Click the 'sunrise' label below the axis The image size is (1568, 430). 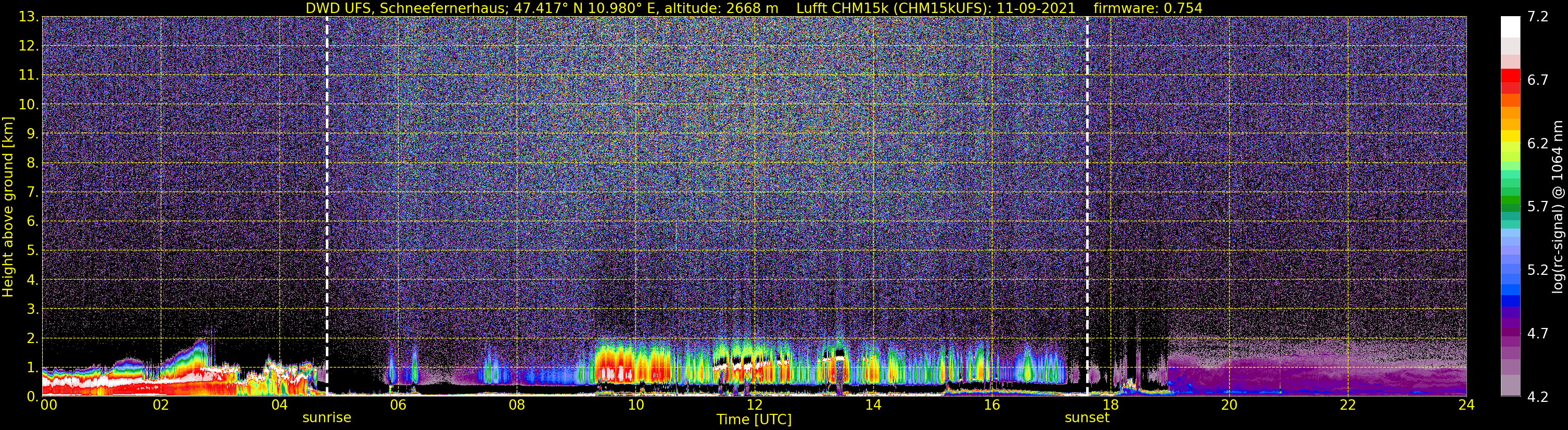click(327, 418)
